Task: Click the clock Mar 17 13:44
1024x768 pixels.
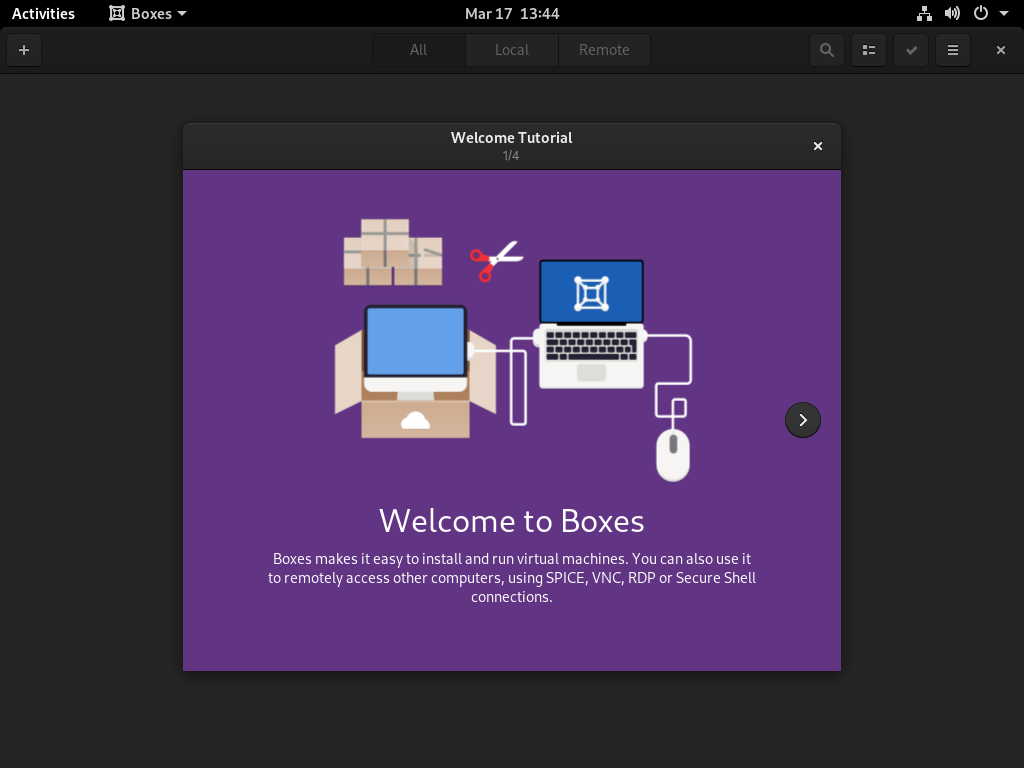Action: pos(512,14)
